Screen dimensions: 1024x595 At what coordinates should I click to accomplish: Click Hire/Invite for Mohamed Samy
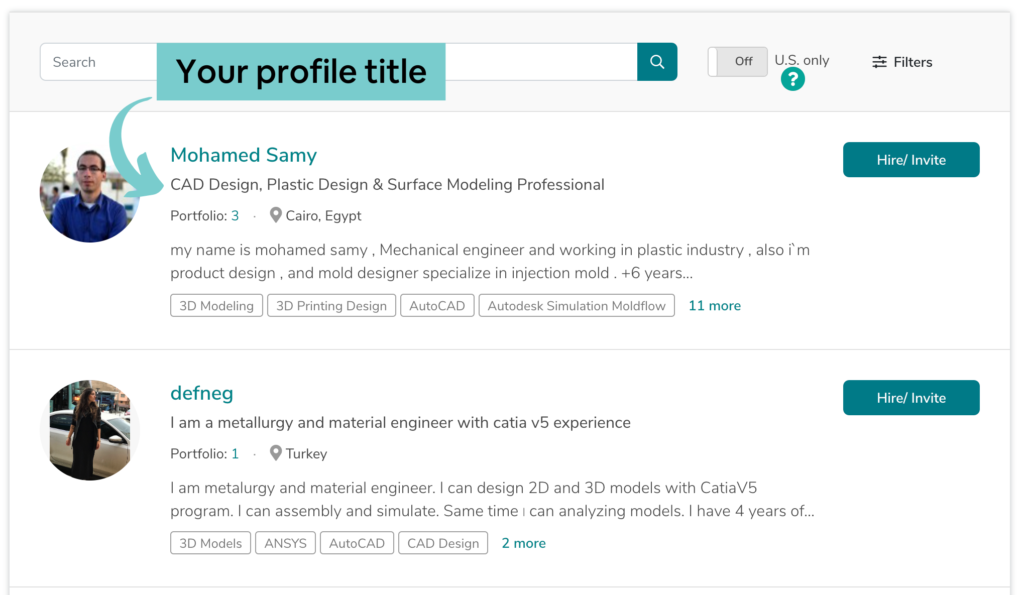pos(910,159)
